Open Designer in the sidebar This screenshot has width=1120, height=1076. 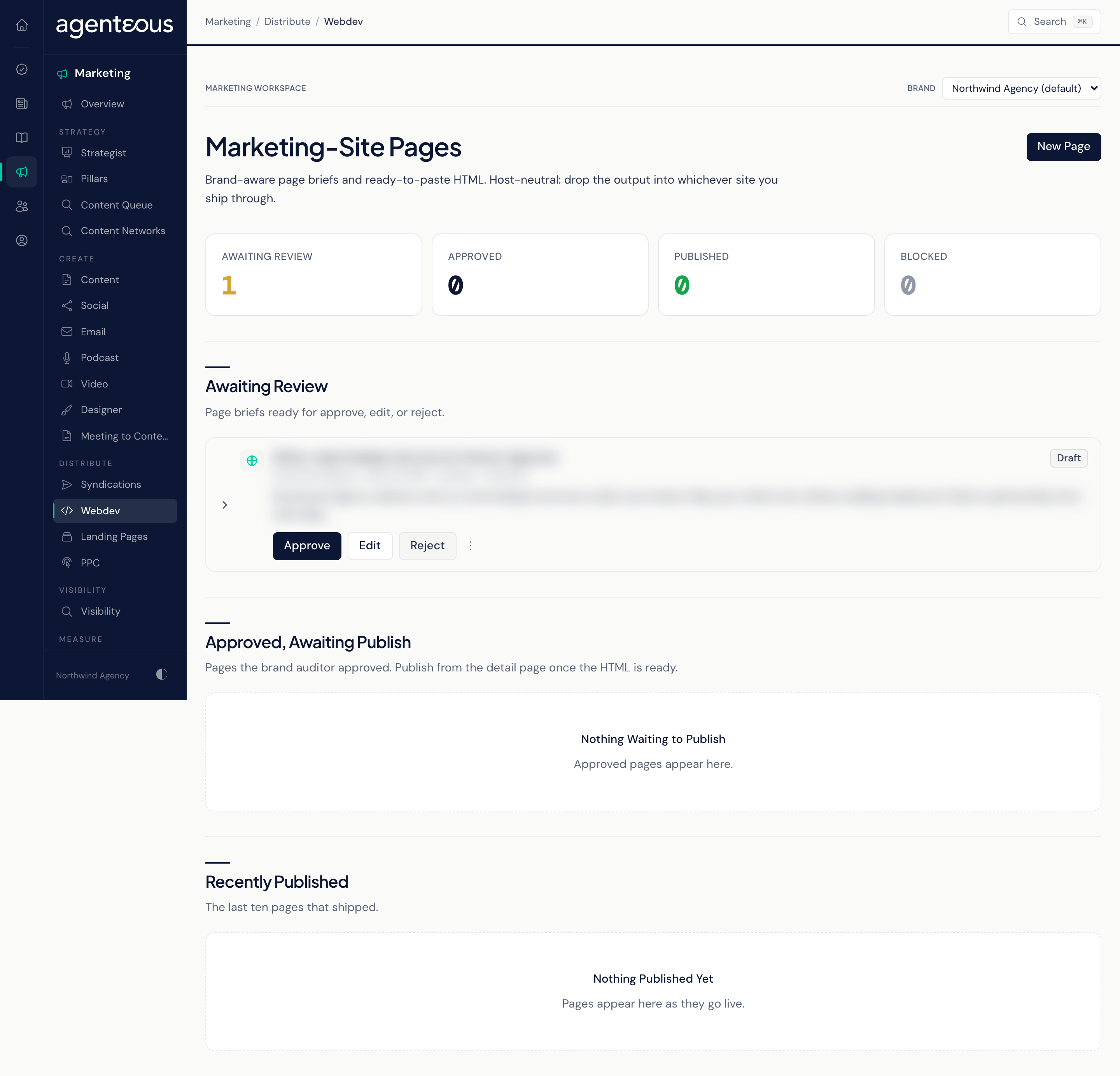[x=115, y=410]
